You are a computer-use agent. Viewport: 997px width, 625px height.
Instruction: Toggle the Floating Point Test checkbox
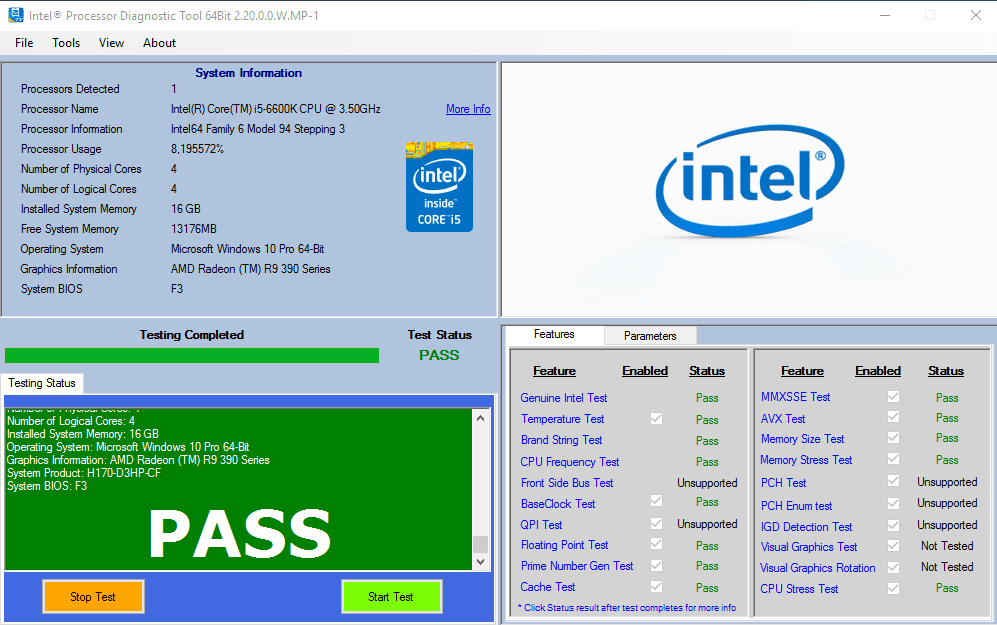(656, 544)
